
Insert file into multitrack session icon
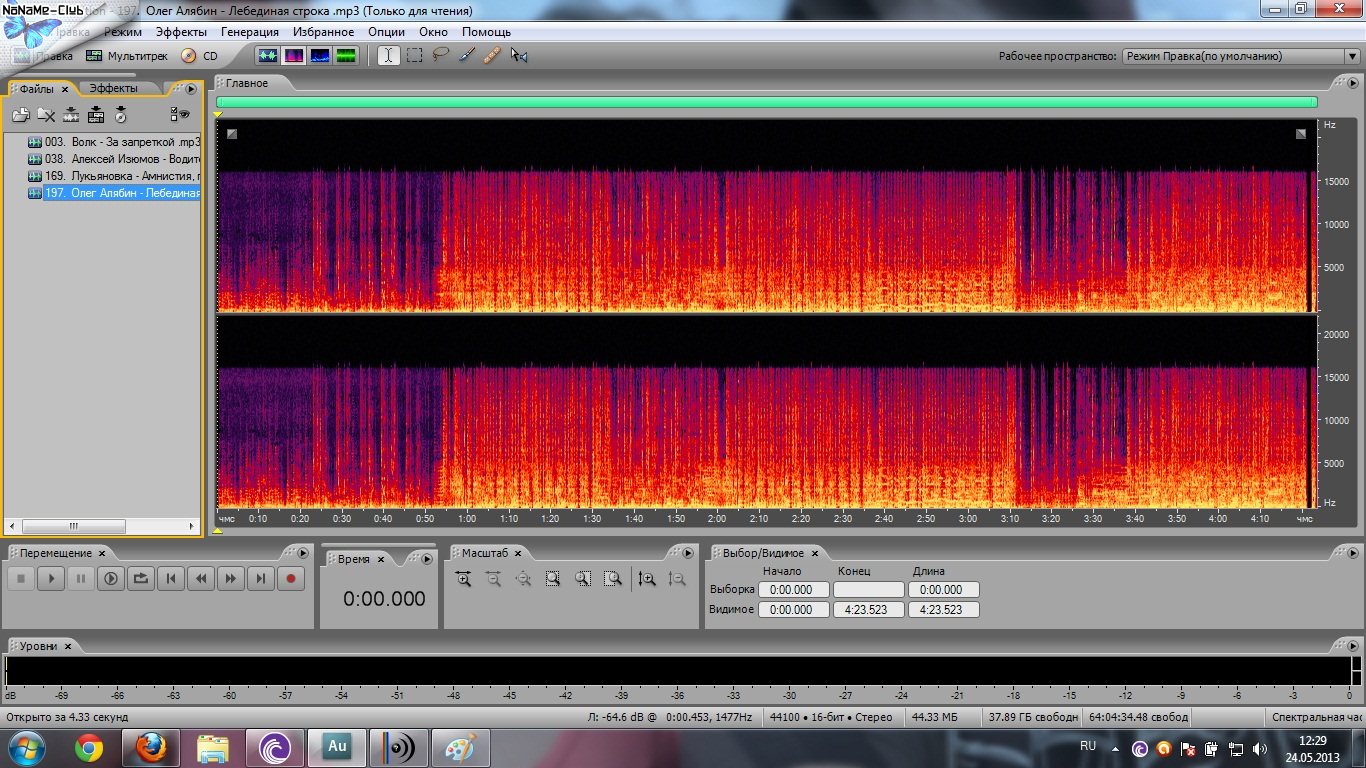96,115
